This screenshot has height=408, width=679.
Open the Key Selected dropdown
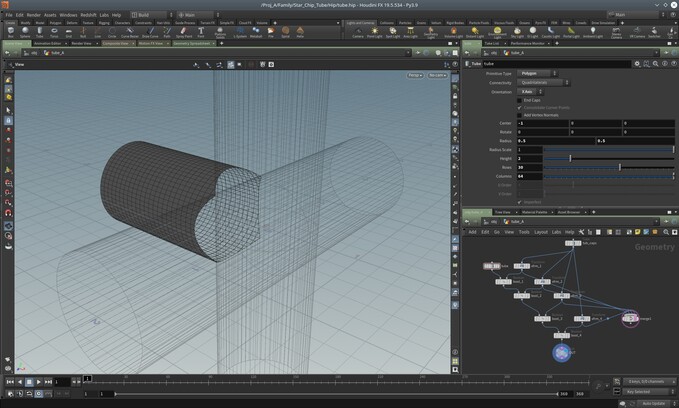[649, 392]
